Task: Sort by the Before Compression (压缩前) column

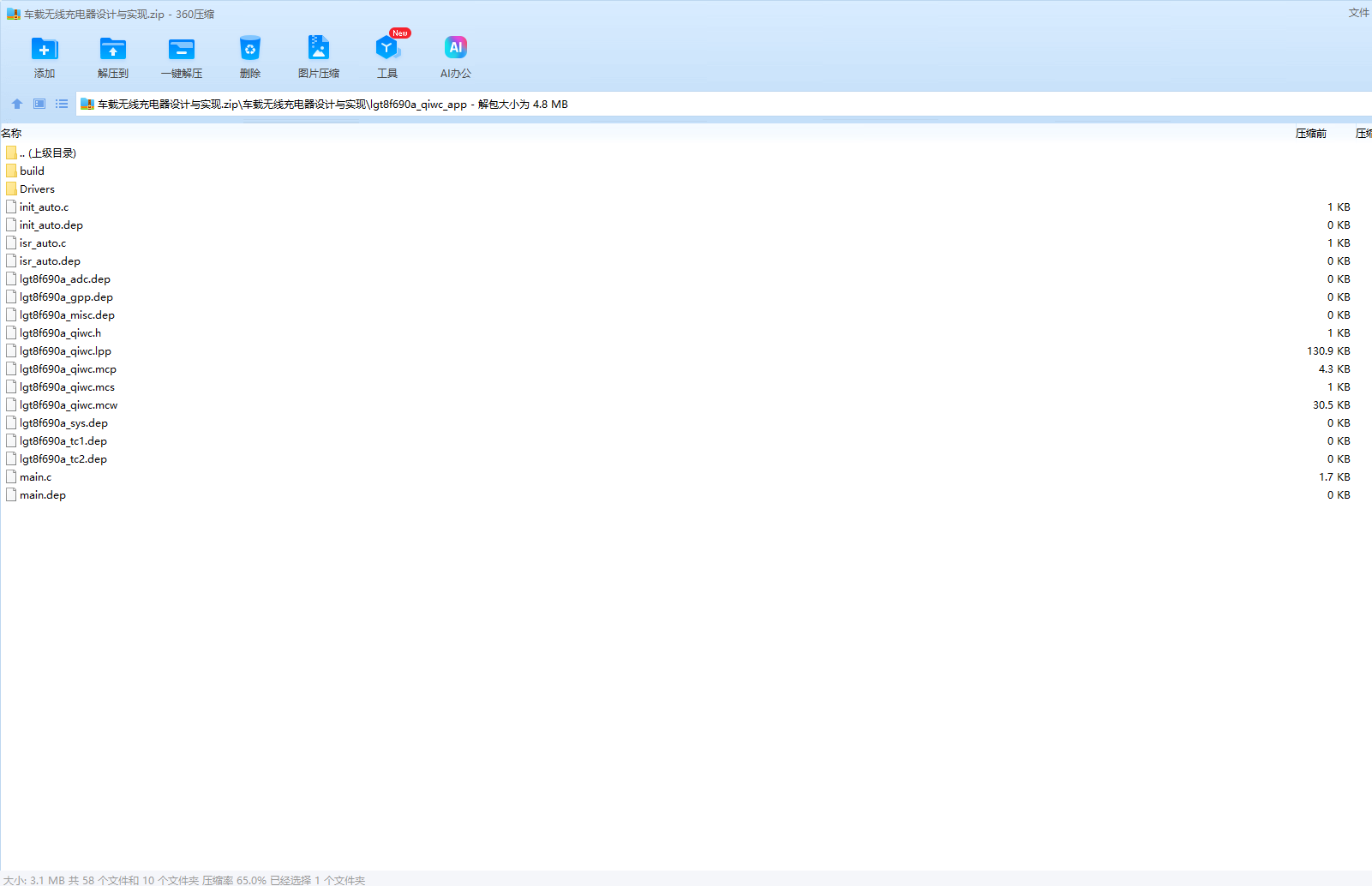Action: click(1310, 133)
